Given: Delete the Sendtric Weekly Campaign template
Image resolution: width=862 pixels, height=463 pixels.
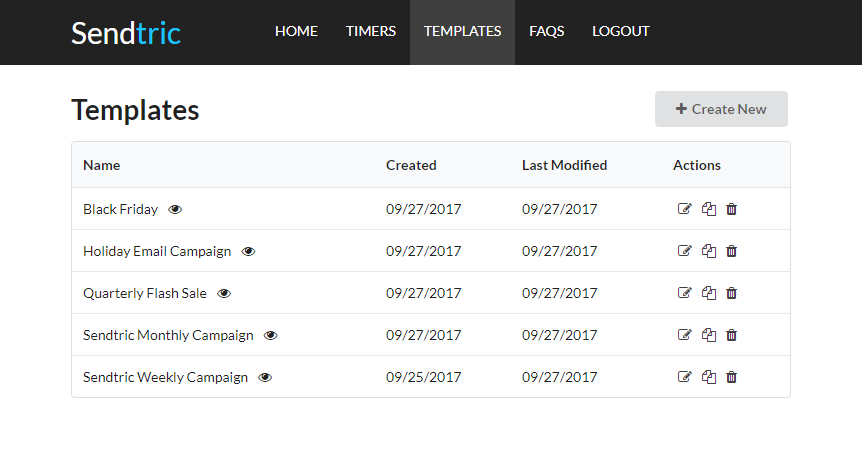Looking at the screenshot, I should 732,377.
